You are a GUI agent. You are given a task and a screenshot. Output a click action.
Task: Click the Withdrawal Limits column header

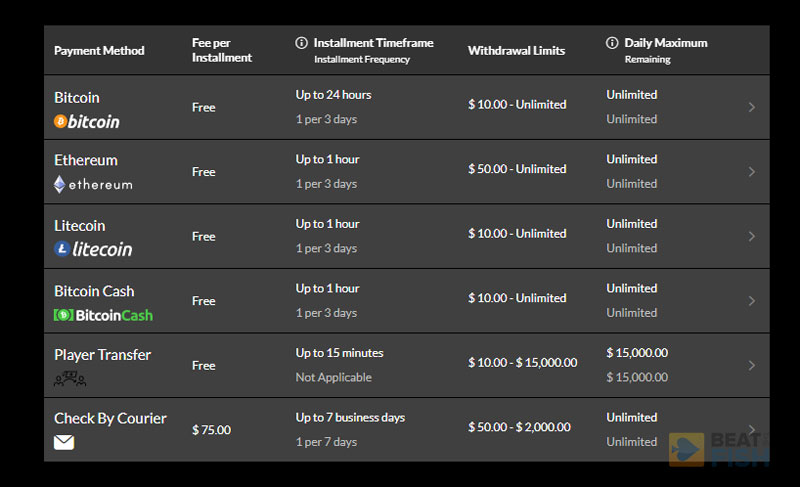[516, 50]
